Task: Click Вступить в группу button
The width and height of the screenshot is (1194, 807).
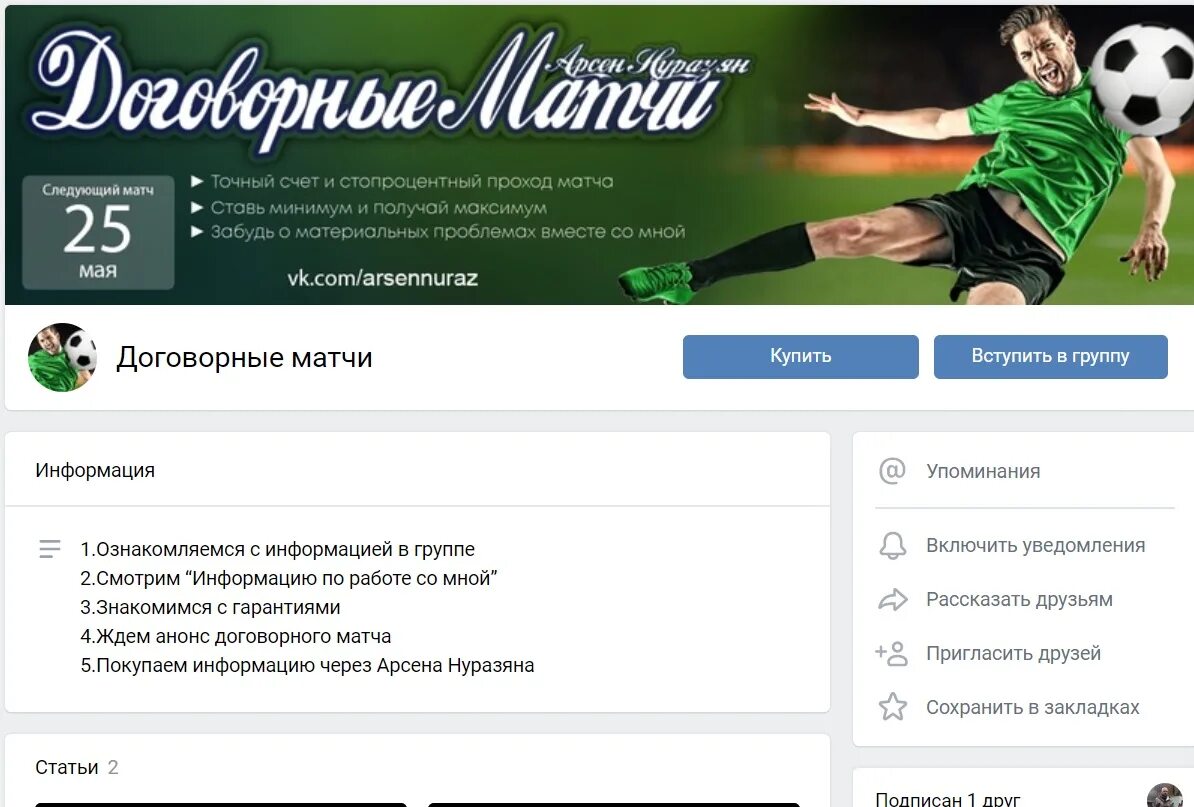Action: click(1050, 356)
